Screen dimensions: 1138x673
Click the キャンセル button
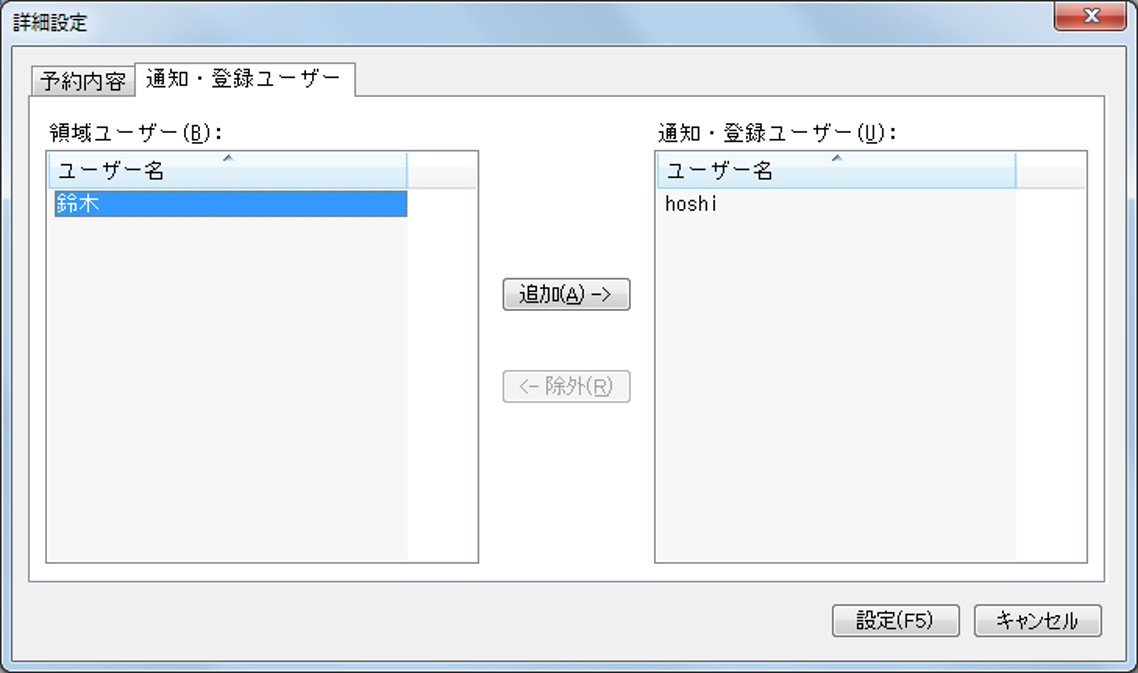(x=1038, y=621)
